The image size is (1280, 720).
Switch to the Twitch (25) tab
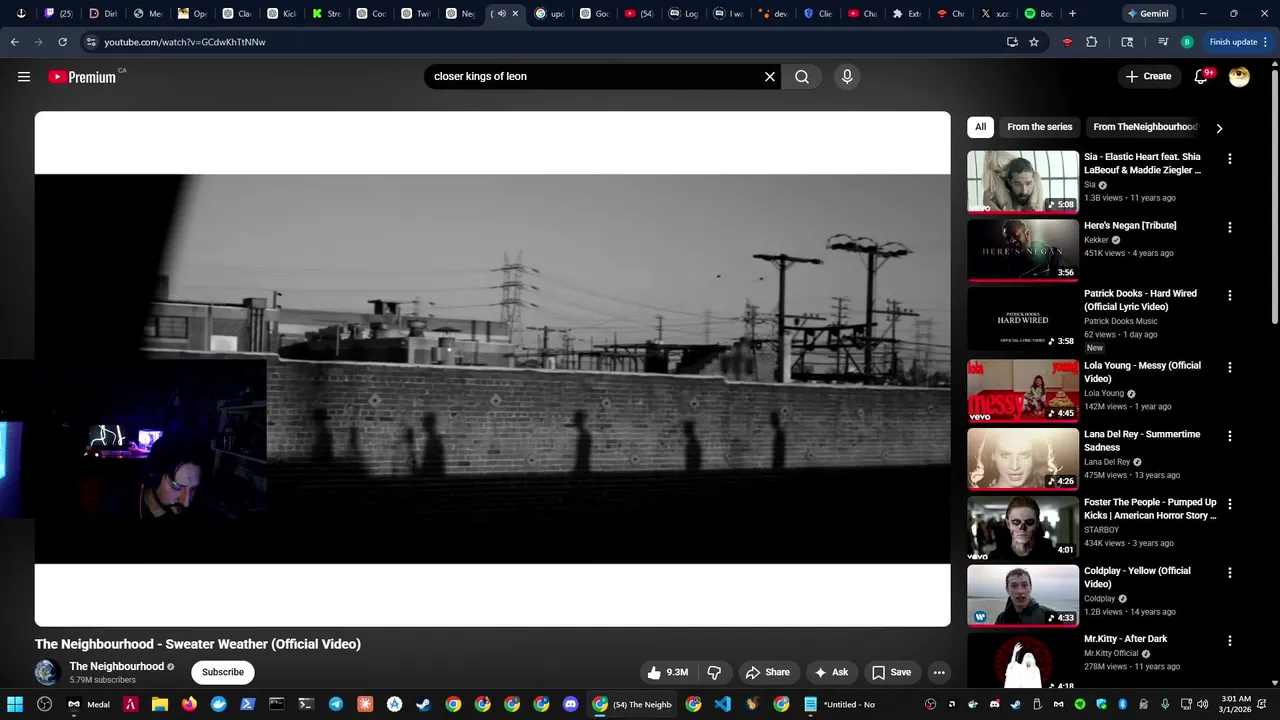coord(59,14)
